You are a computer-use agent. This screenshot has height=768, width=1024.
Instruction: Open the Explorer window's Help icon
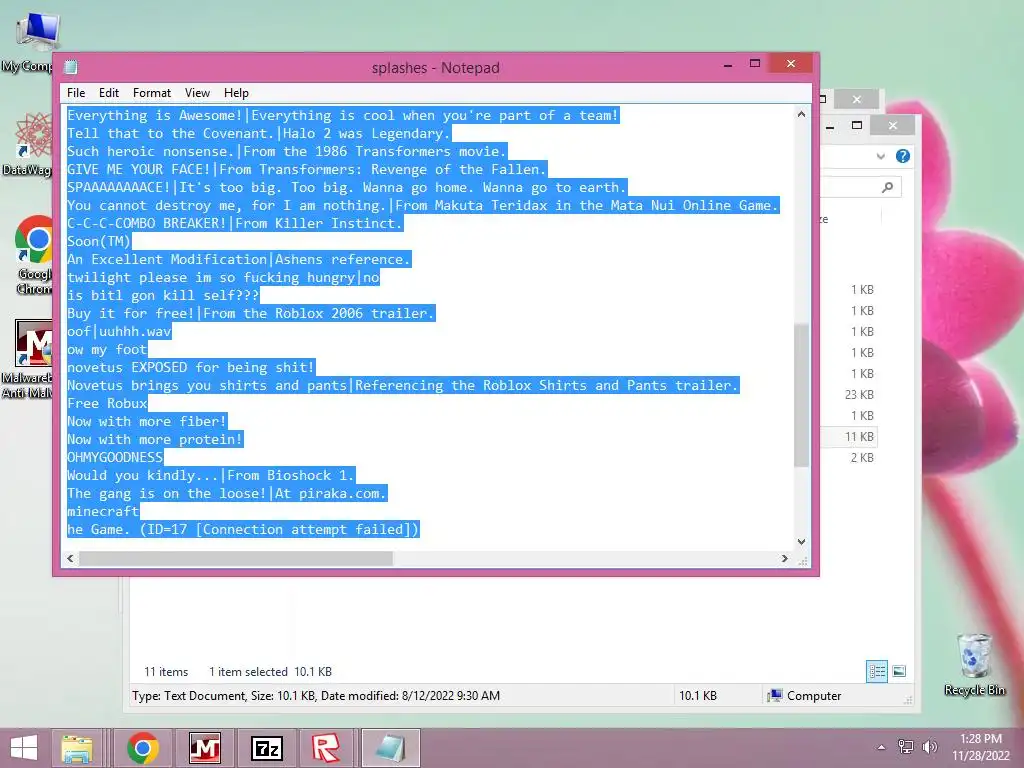(x=903, y=156)
